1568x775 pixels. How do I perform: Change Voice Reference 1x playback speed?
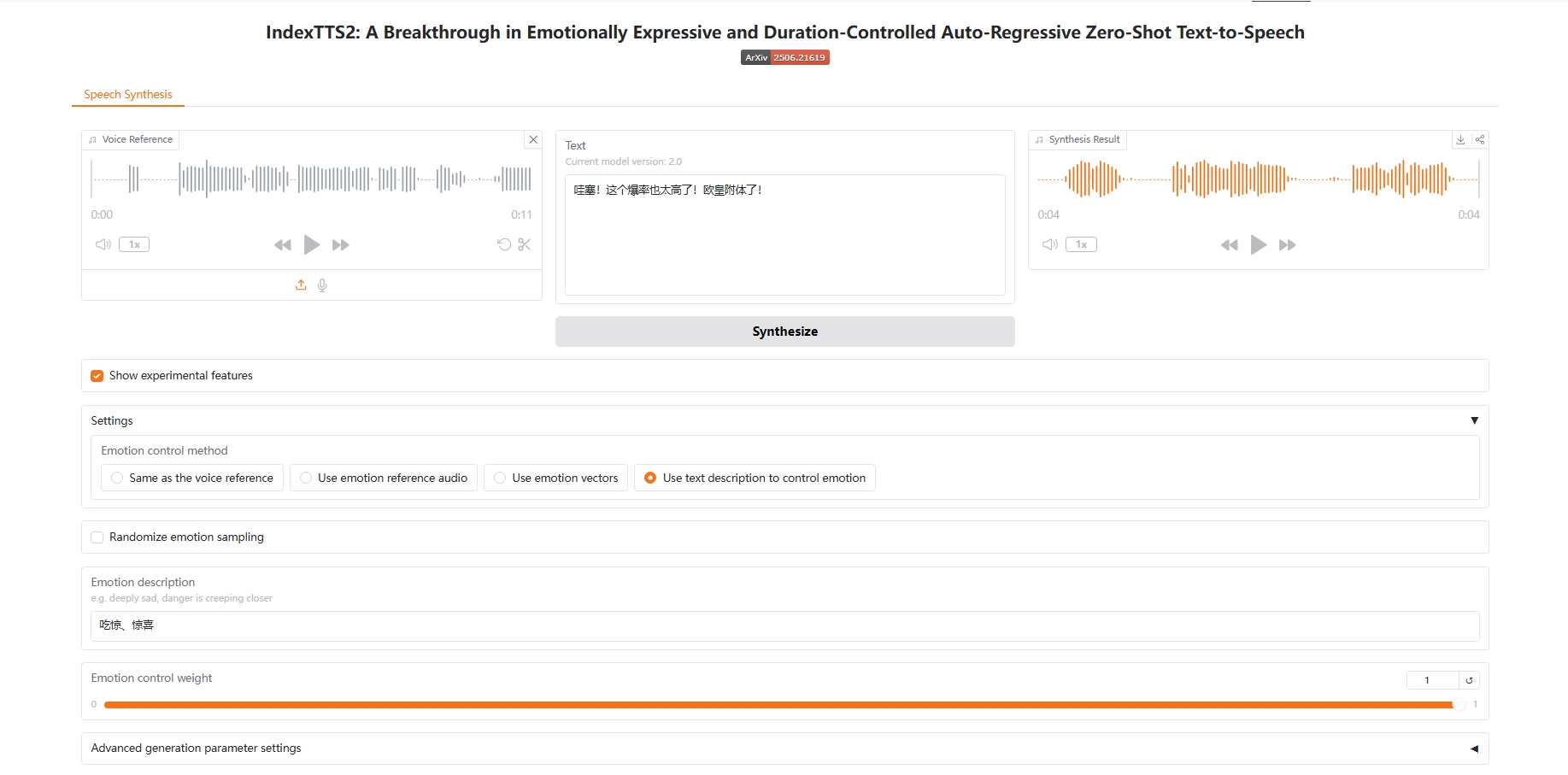(134, 244)
